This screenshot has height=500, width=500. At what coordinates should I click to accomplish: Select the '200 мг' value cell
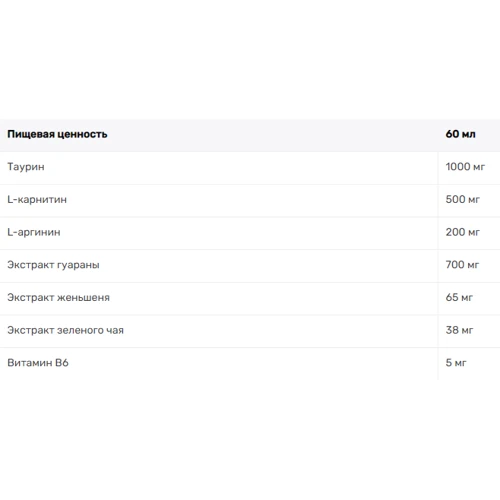point(463,232)
